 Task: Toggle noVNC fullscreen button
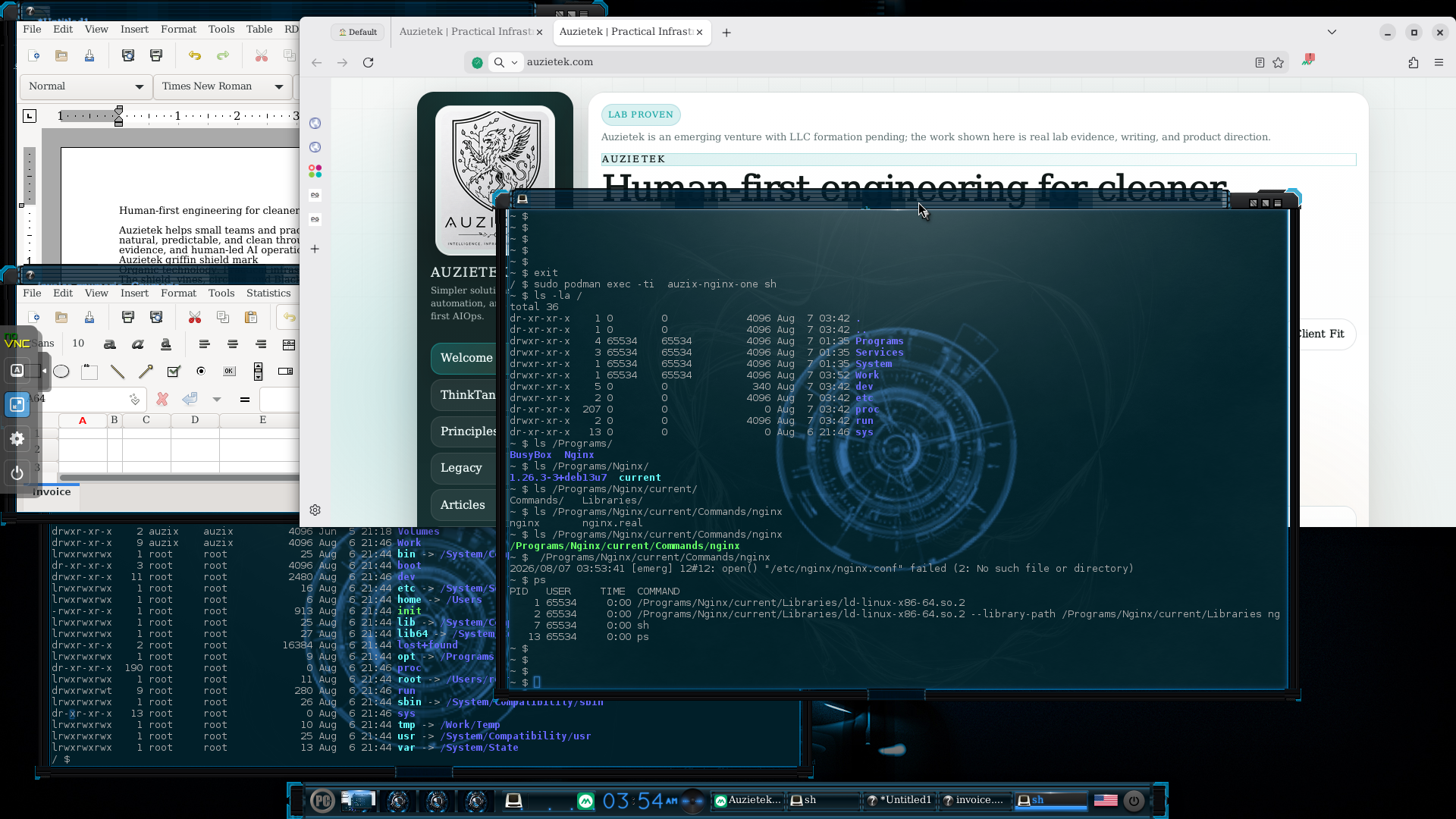(x=17, y=405)
